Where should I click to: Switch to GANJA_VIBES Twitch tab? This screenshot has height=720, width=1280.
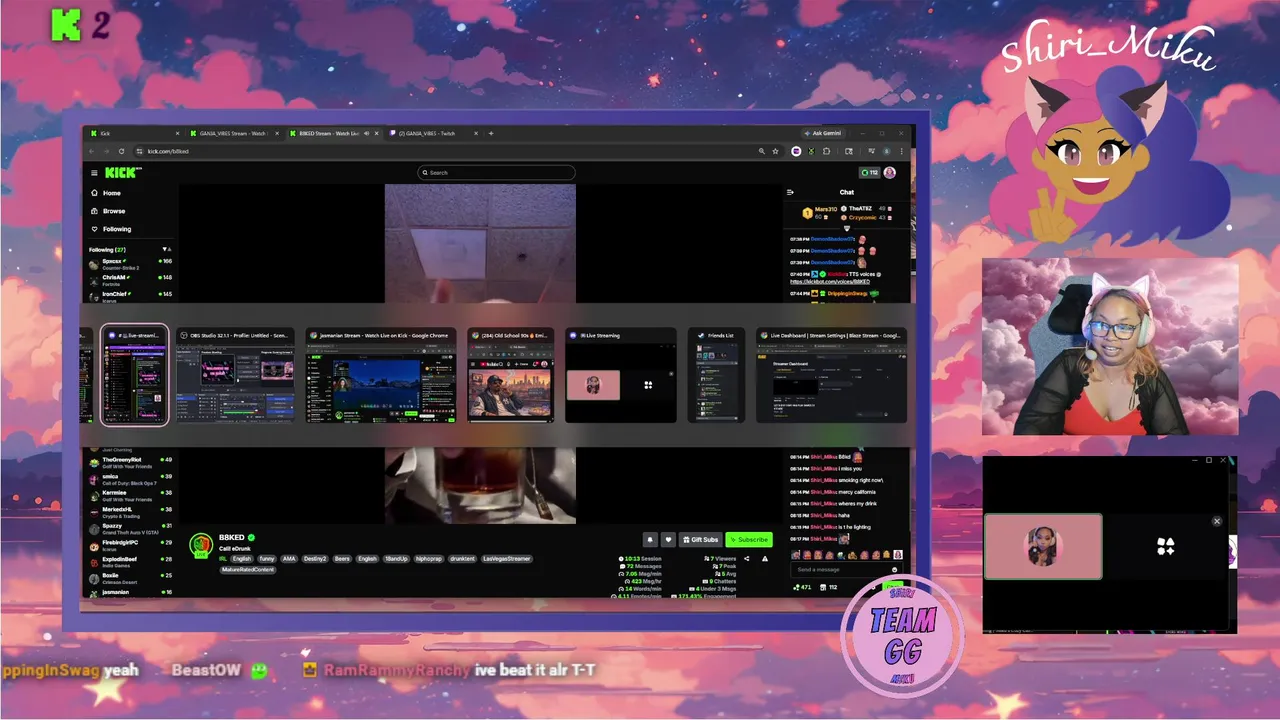pyautogui.click(x=433, y=133)
